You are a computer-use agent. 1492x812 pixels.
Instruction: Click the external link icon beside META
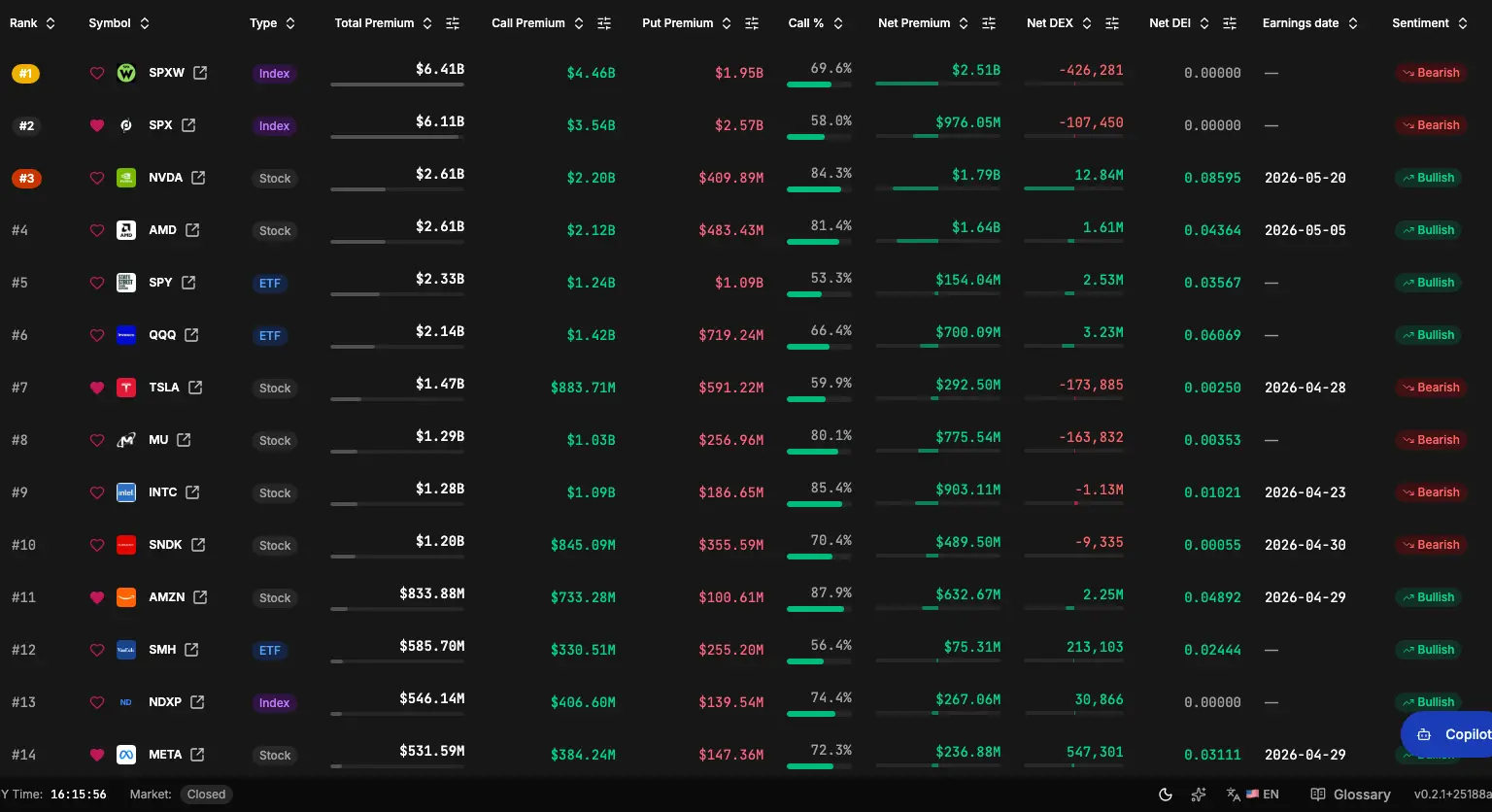click(197, 755)
